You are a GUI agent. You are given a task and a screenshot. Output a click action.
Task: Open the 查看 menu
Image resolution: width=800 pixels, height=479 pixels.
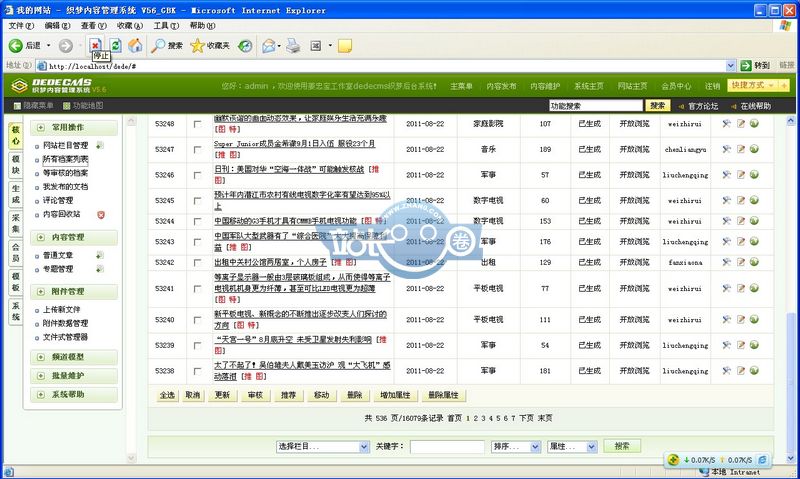click(93, 26)
